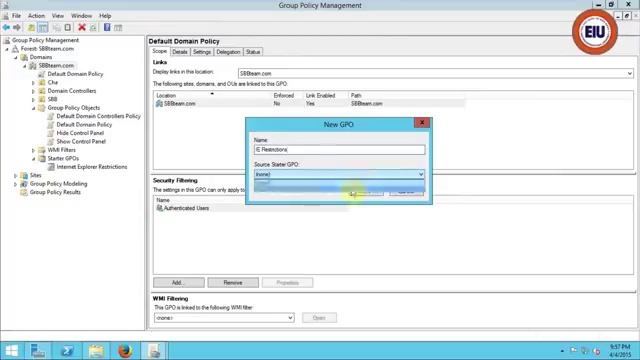640x360 pixels.
Task: Click the clock showing 9:57 PM
Action: coord(620,347)
